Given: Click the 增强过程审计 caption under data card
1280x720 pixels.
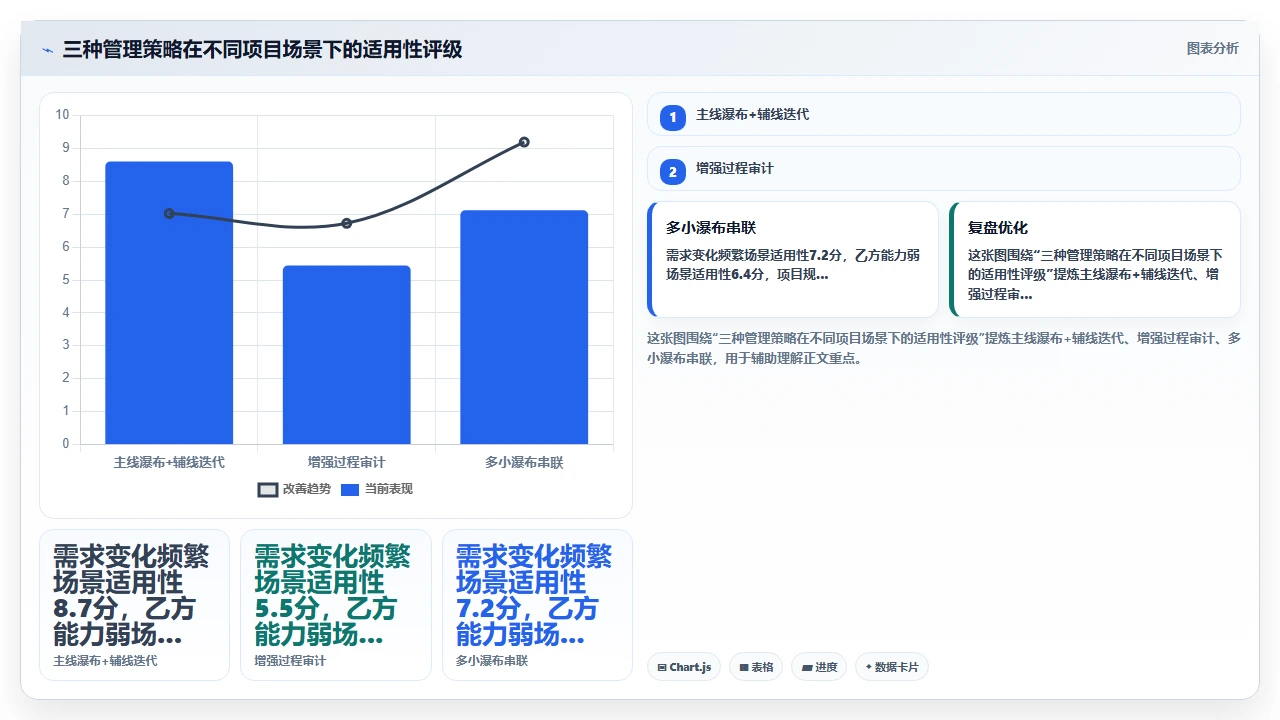Looking at the screenshot, I should coord(290,661).
